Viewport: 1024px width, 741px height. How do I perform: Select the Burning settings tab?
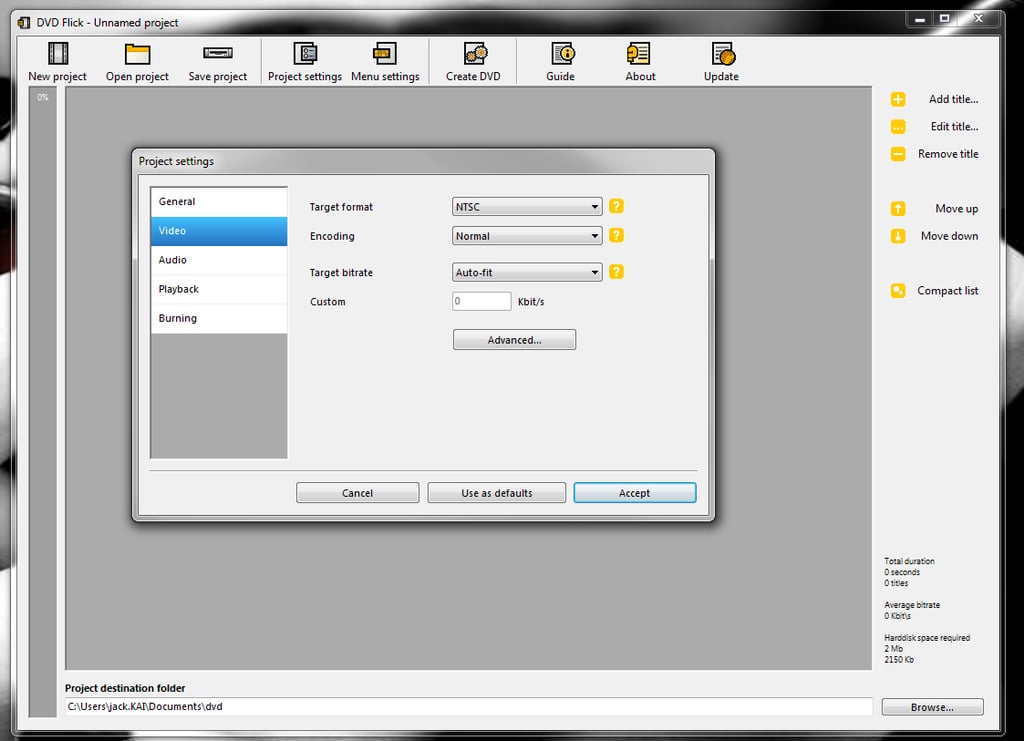[x=219, y=319]
